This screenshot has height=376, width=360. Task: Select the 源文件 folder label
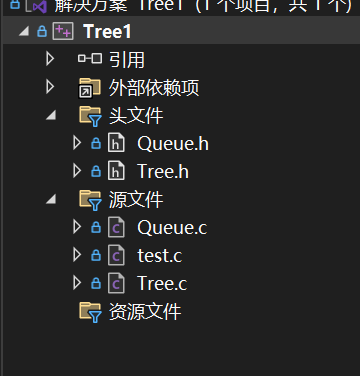point(136,200)
